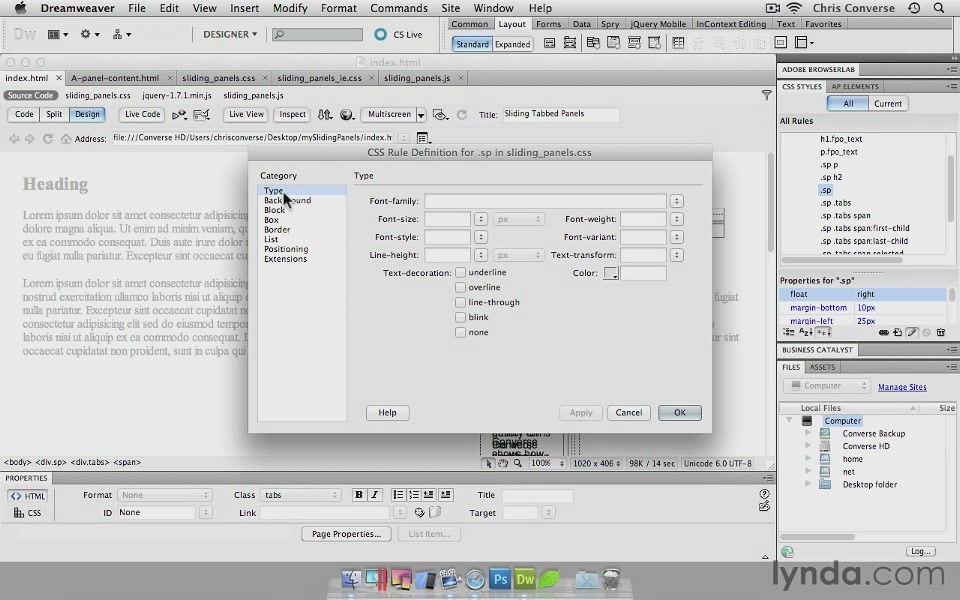960x600 pixels.
Task: Click the unordered list icon in Properties
Action: pos(398,495)
